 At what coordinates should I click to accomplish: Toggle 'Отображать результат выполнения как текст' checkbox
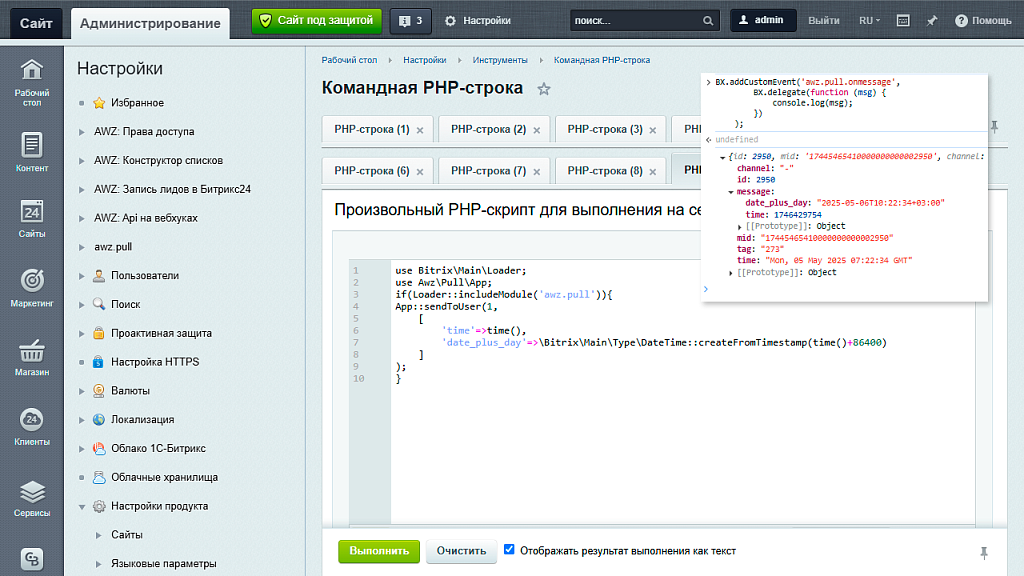(509, 550)
